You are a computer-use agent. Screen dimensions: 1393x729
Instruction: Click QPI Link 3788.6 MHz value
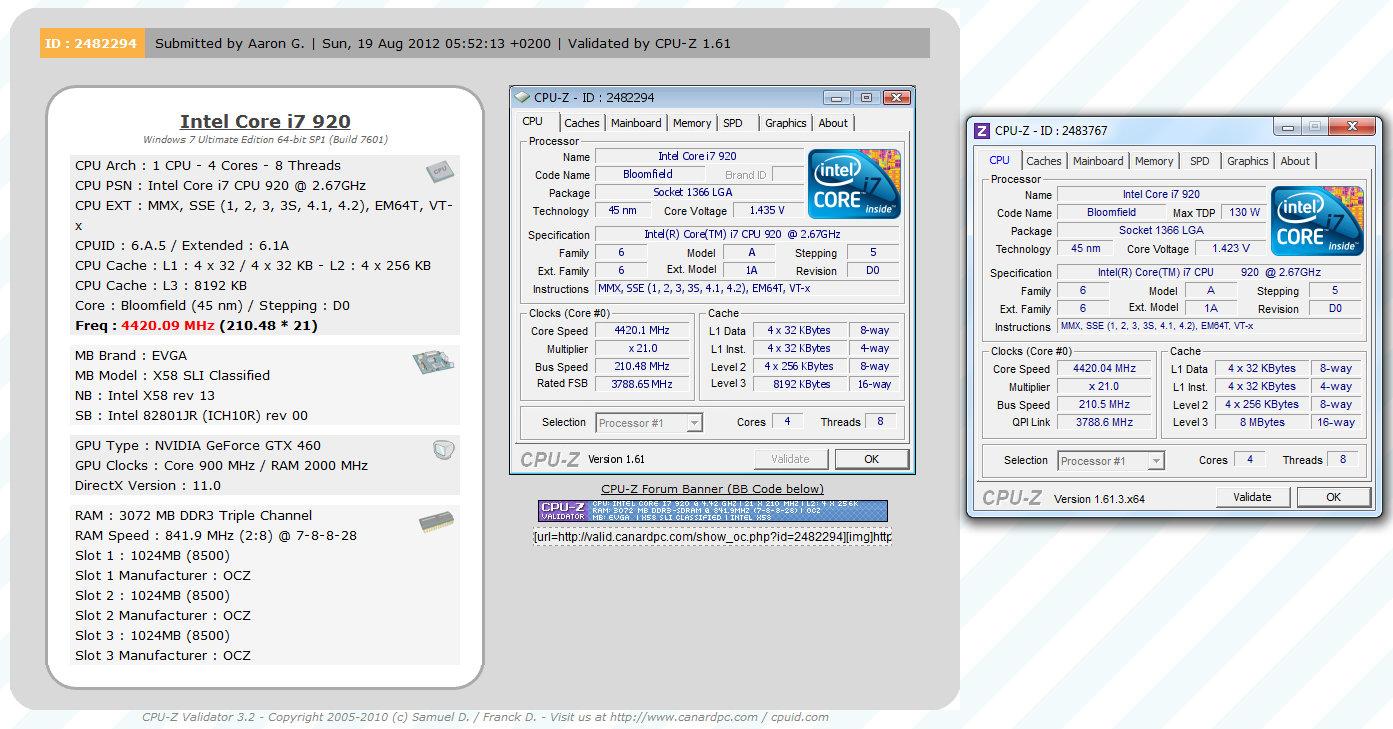point(1104,423)
